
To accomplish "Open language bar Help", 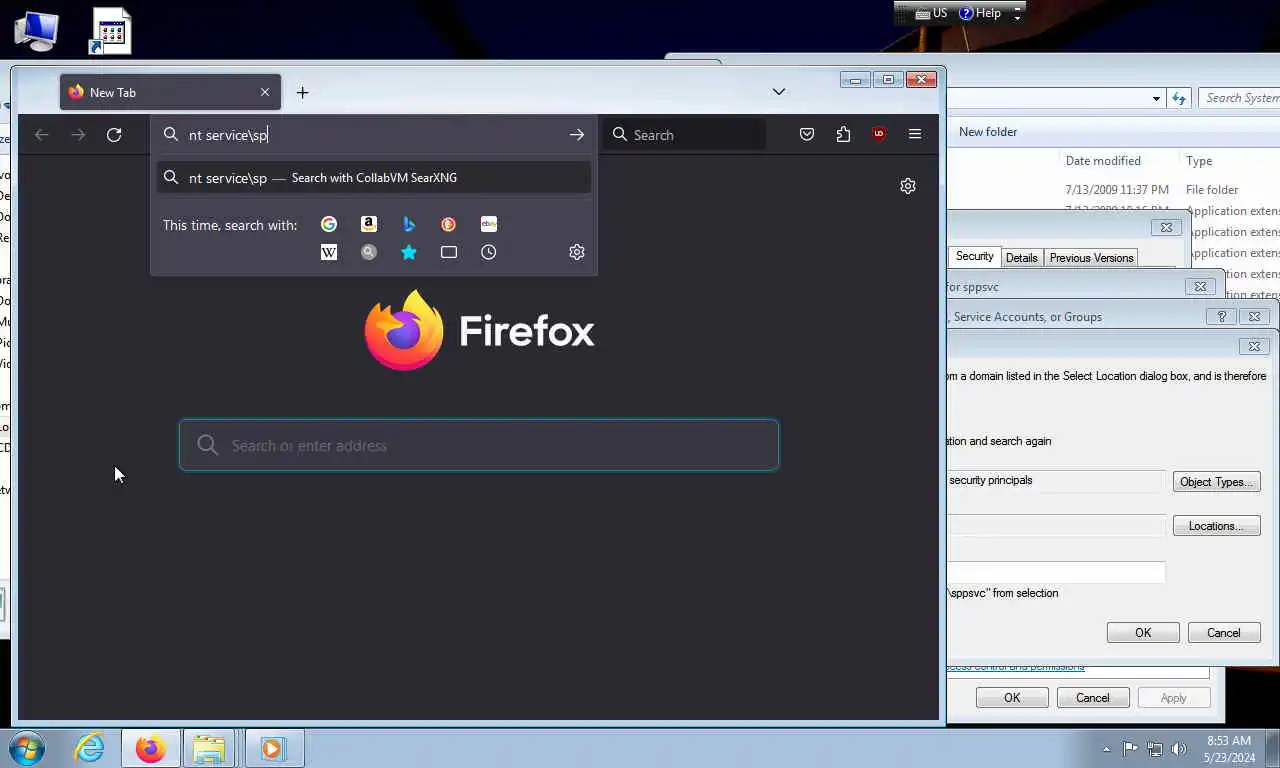I will pos(980,13).
